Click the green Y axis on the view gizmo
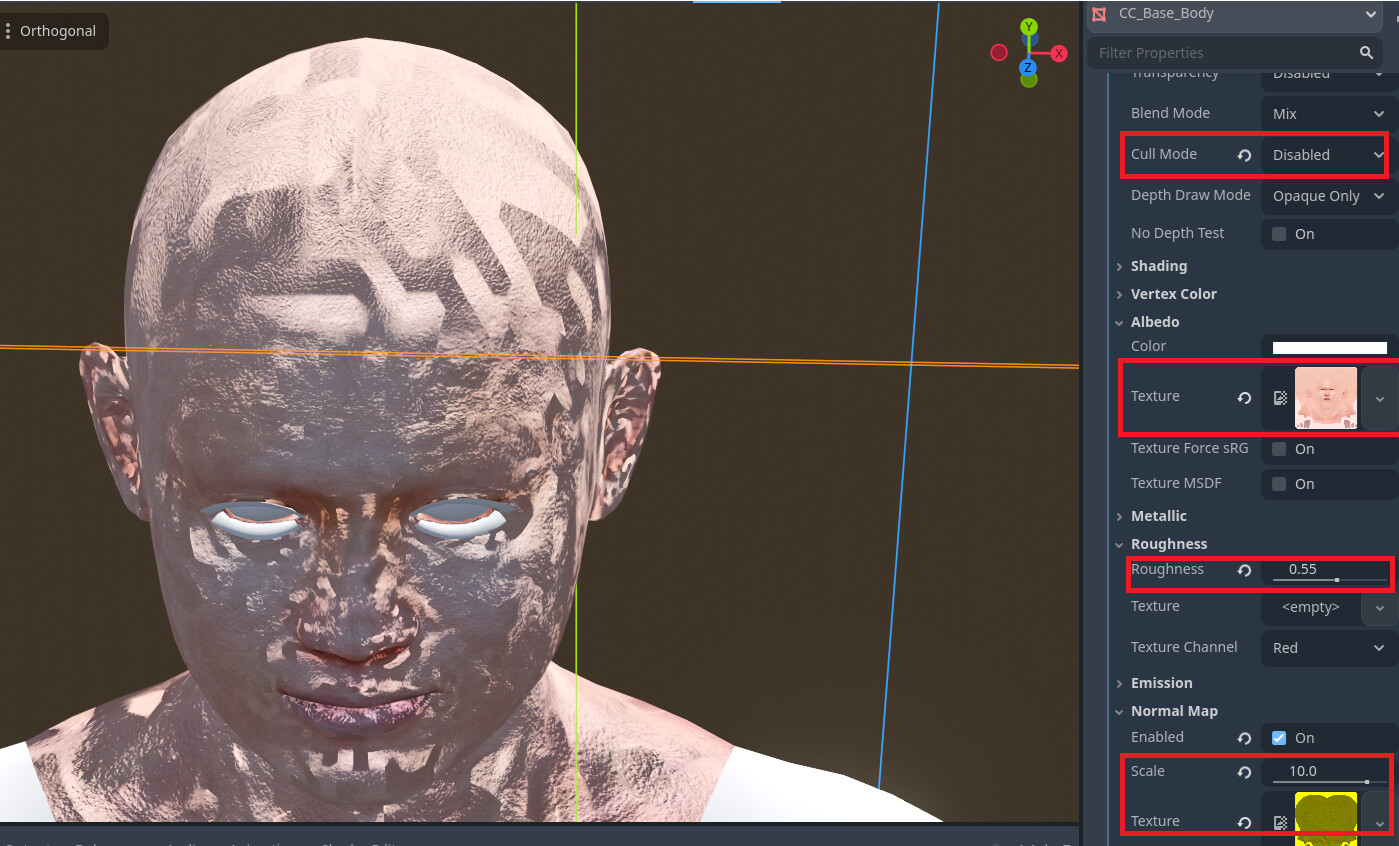Viewport: 1399px width, 846px height. [x=1028, y=25]
